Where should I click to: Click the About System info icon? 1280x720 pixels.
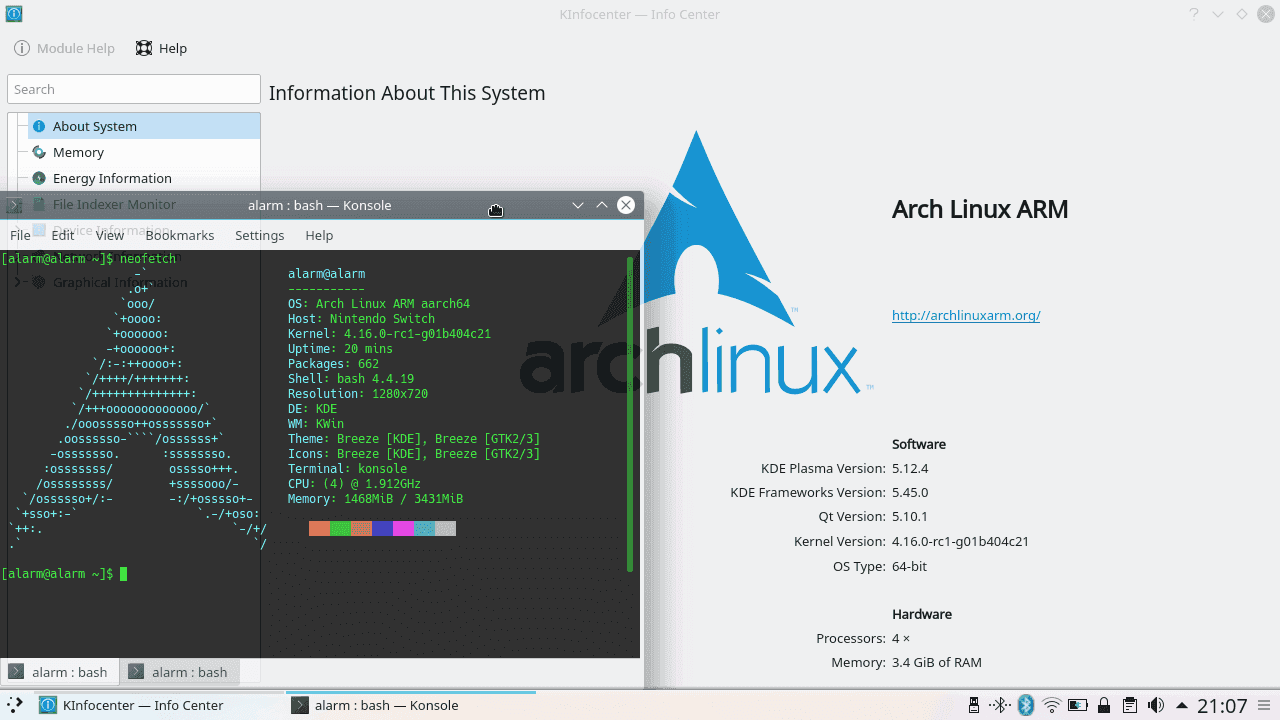pyautogui.click(x=39, y=126)
